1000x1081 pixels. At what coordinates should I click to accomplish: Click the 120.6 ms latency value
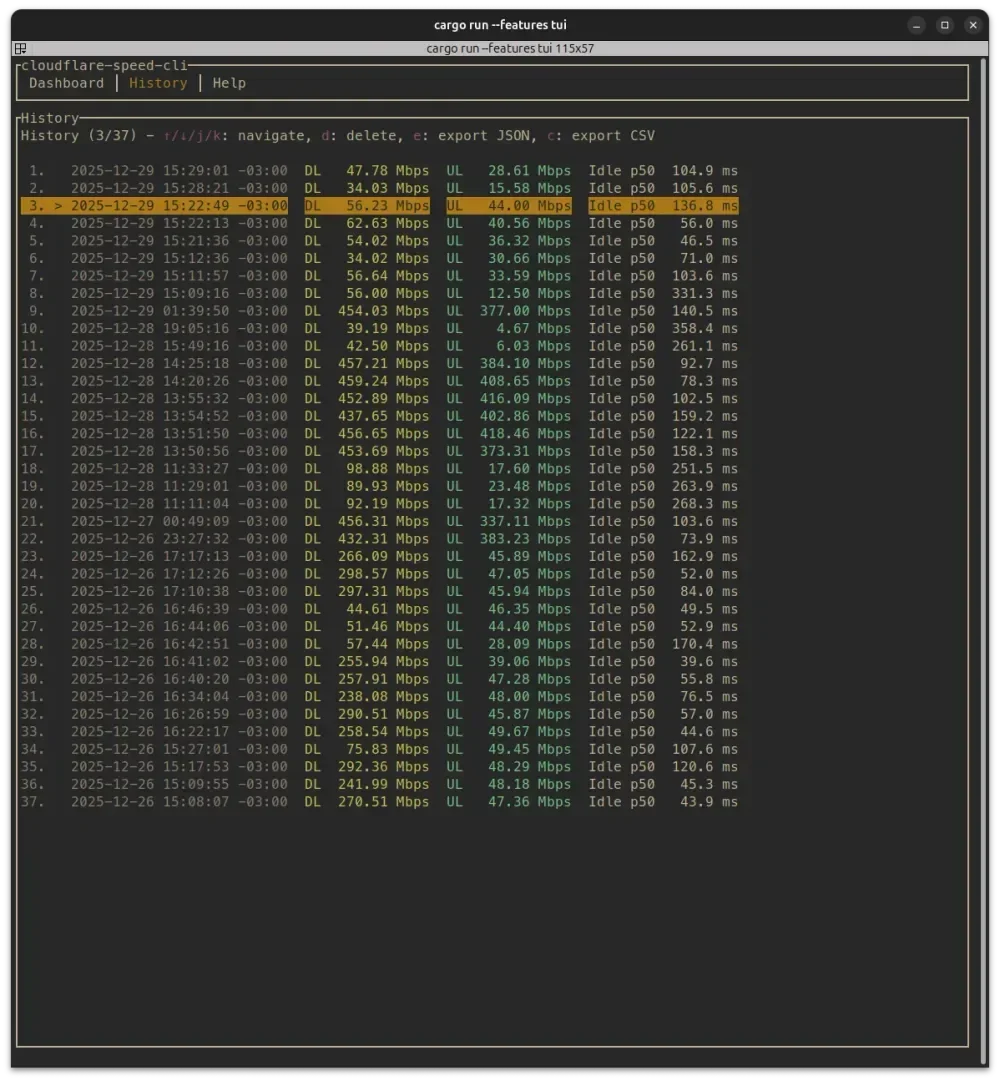(705, 767)
